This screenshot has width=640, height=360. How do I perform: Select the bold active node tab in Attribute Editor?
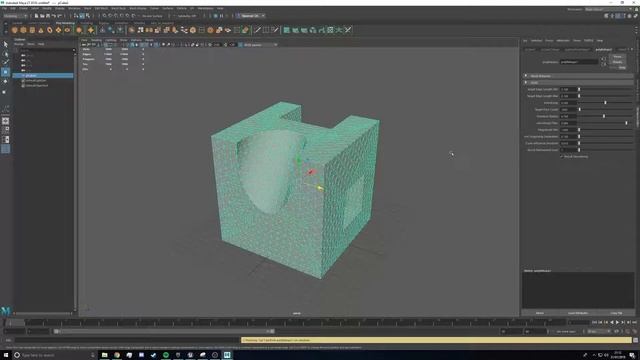pos(604,49)
